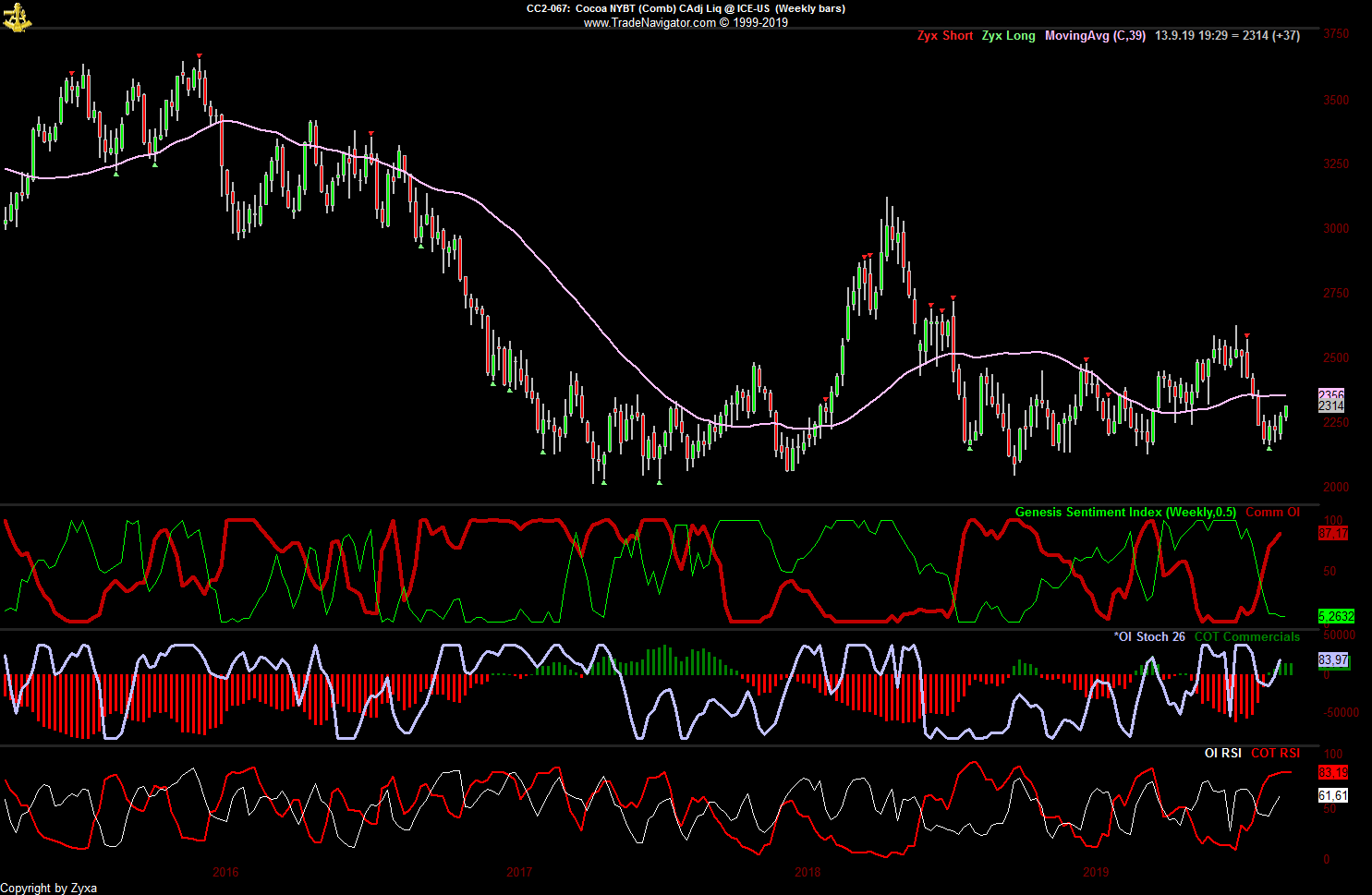Click the red short marker above the 2015 price peak
This screenshot has width=1372, height=895.
pos(199,56)
